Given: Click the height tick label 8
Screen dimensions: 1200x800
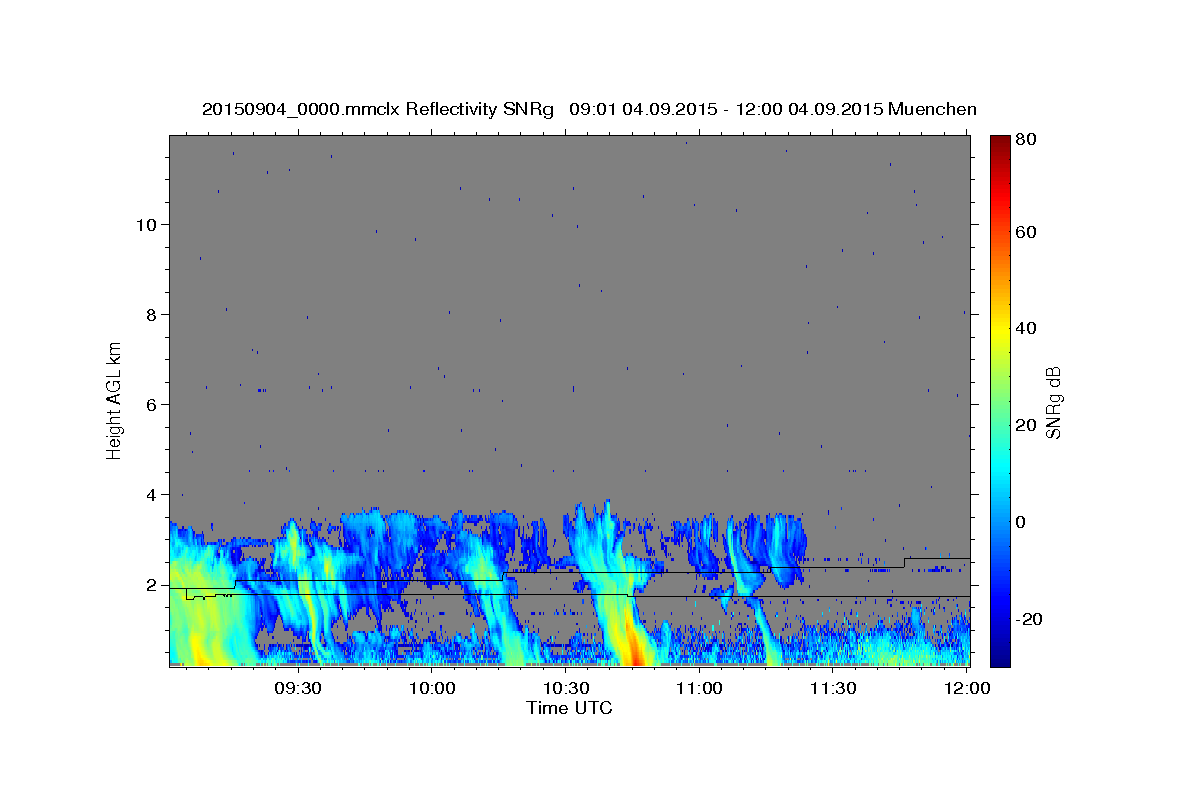Looking at the screenshot, I should (x=153, y=314).
